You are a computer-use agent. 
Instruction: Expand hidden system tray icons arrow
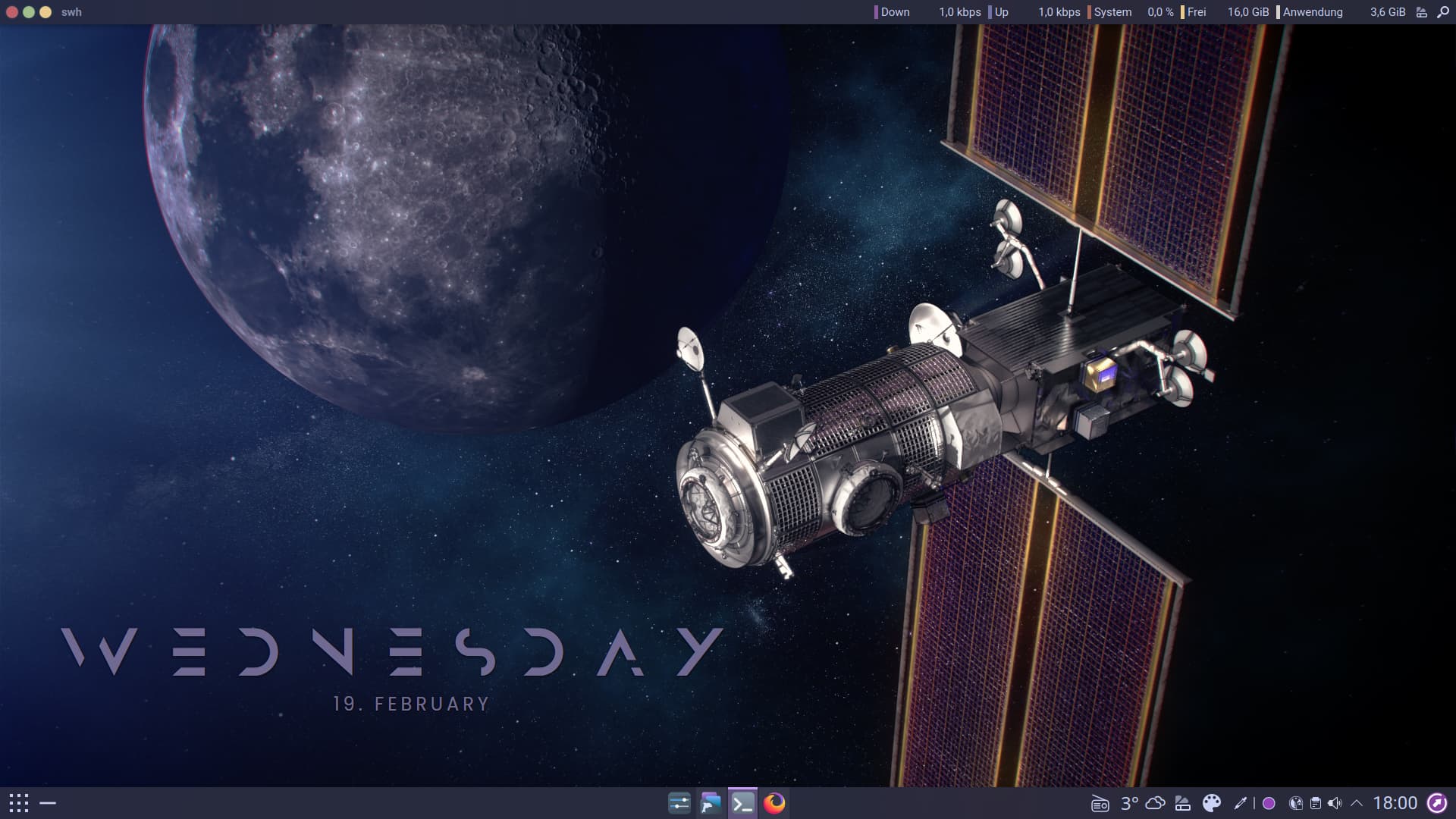point(1357,803)
